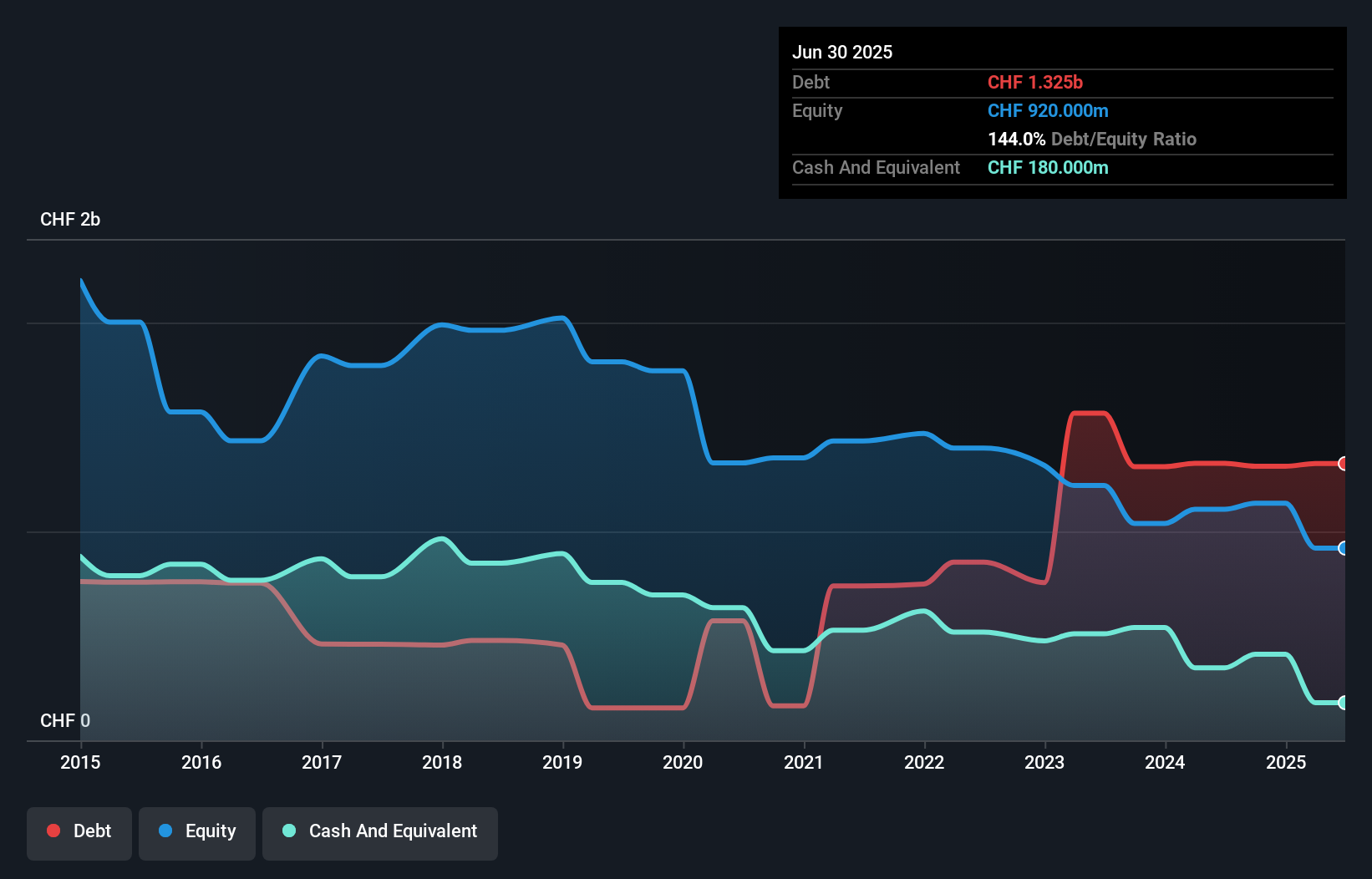Click the 2023 x-axis year label
1372x879 pixels.
(x=1044, y=762)
